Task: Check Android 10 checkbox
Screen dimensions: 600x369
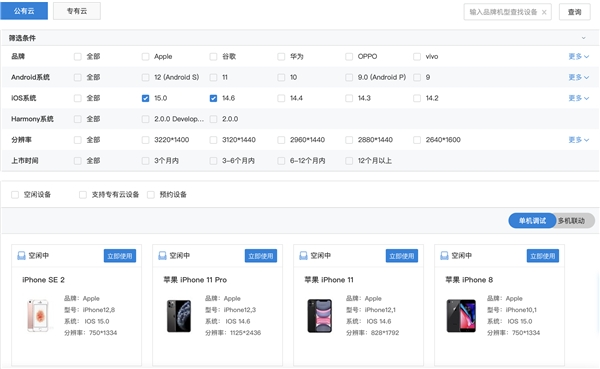Action: (x=281, y=77)
